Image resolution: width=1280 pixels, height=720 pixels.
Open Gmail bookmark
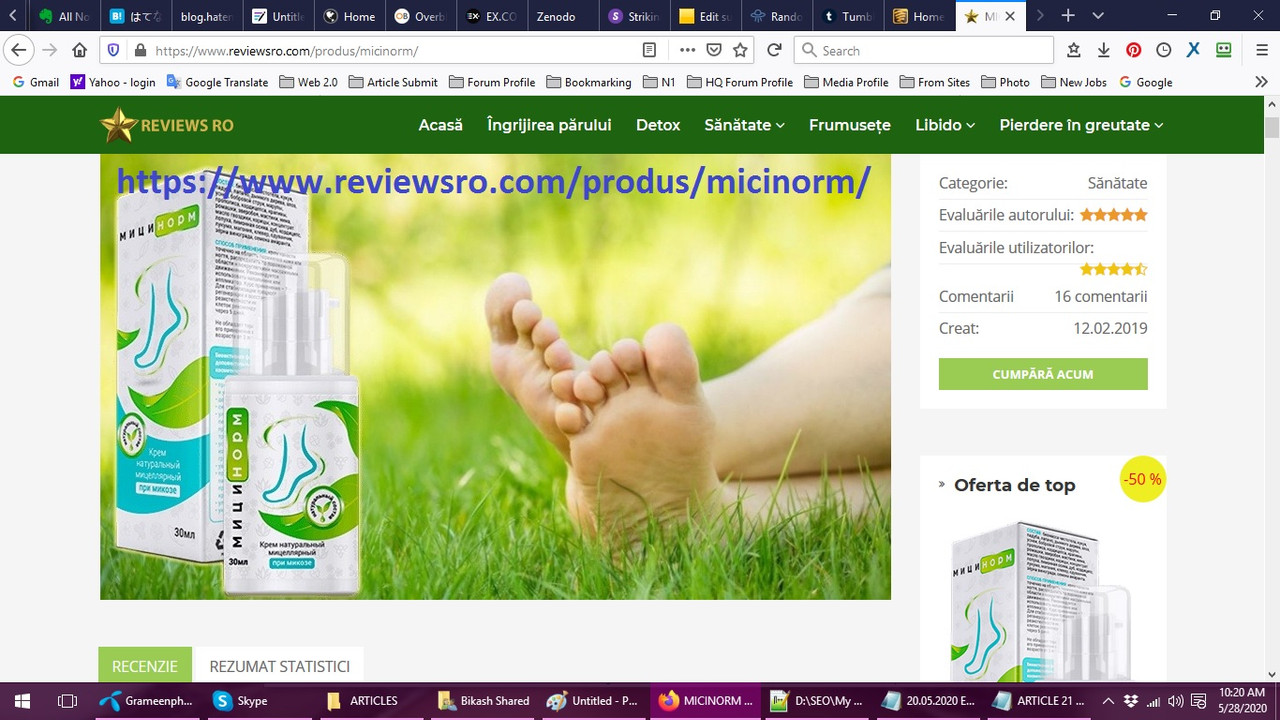click(36, 82)
